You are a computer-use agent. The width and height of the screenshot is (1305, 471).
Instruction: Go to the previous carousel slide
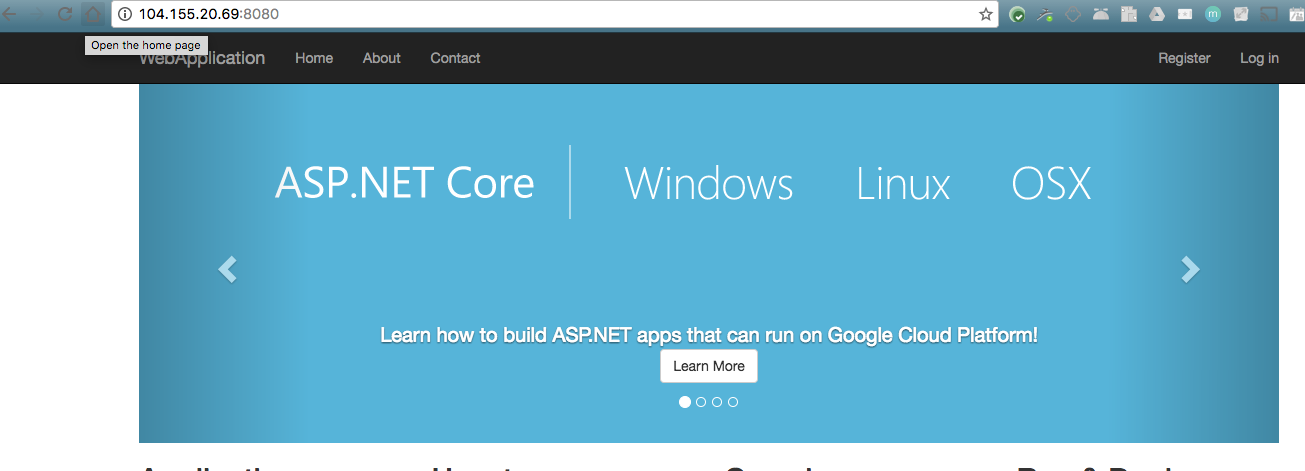tap(228, 269)
